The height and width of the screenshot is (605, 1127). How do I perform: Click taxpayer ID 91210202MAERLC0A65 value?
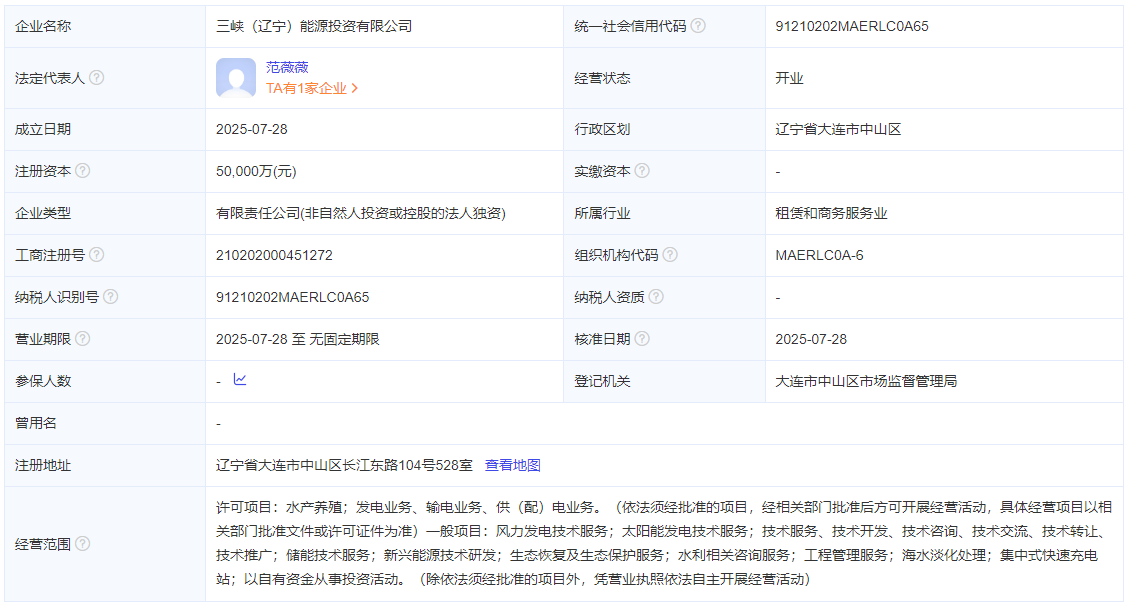point(293,297)
